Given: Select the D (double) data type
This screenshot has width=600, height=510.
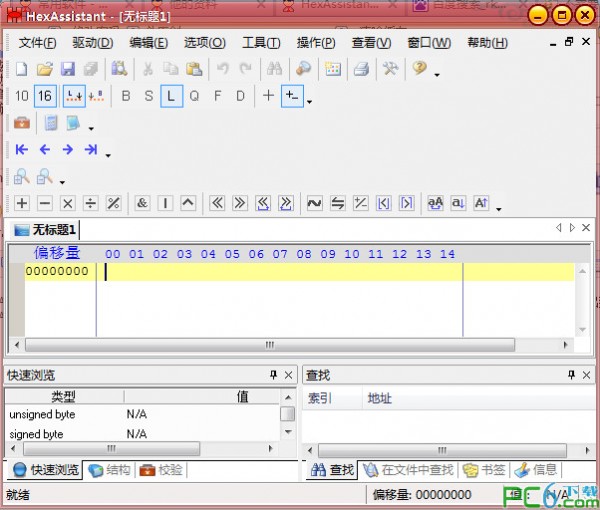Looking at the screenshot, I should pyautogui.click(x=240, y=96).
